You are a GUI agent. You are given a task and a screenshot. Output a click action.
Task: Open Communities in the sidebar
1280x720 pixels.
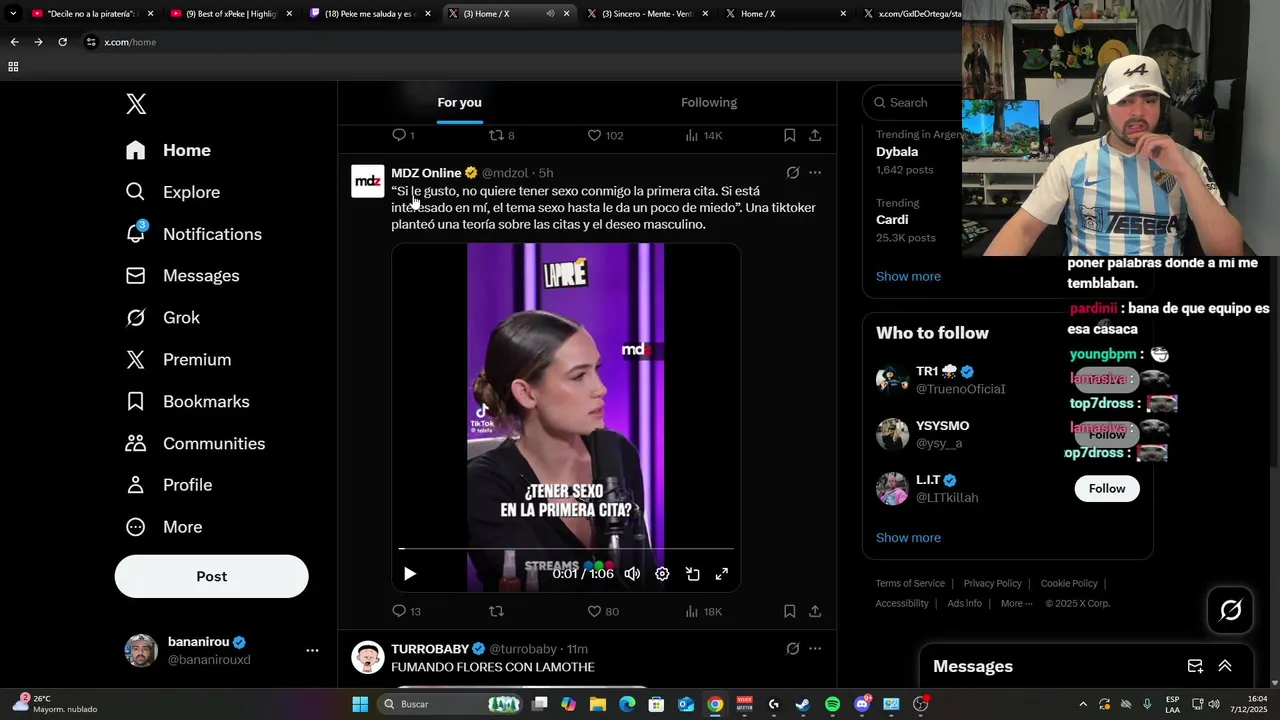[x=195, y=444]
